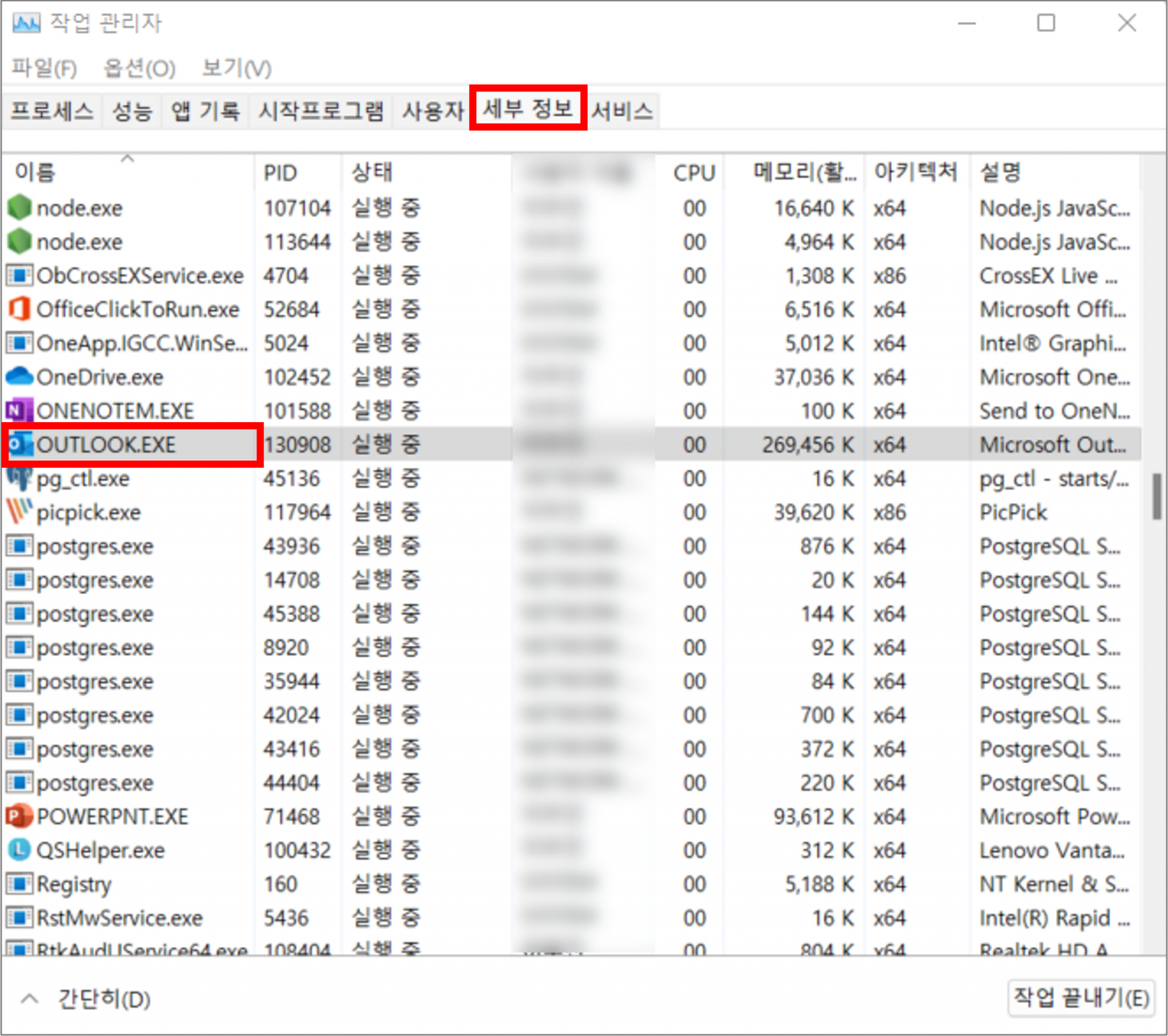Collapse to simple view with 간단히(D) chevron
The height and width of the screenshot is (1036, 1168).
tap(30, 999)
